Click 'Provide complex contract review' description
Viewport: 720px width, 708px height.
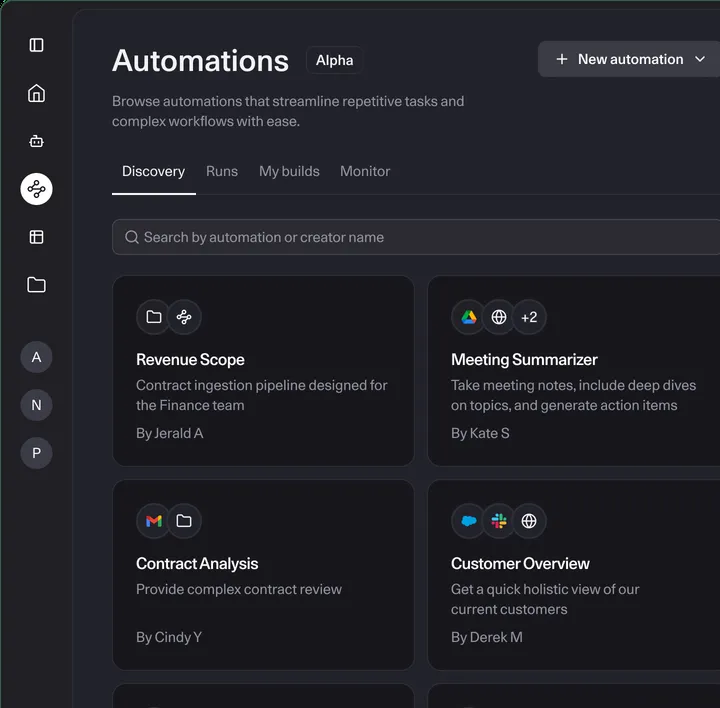click(x=239, y=589)
